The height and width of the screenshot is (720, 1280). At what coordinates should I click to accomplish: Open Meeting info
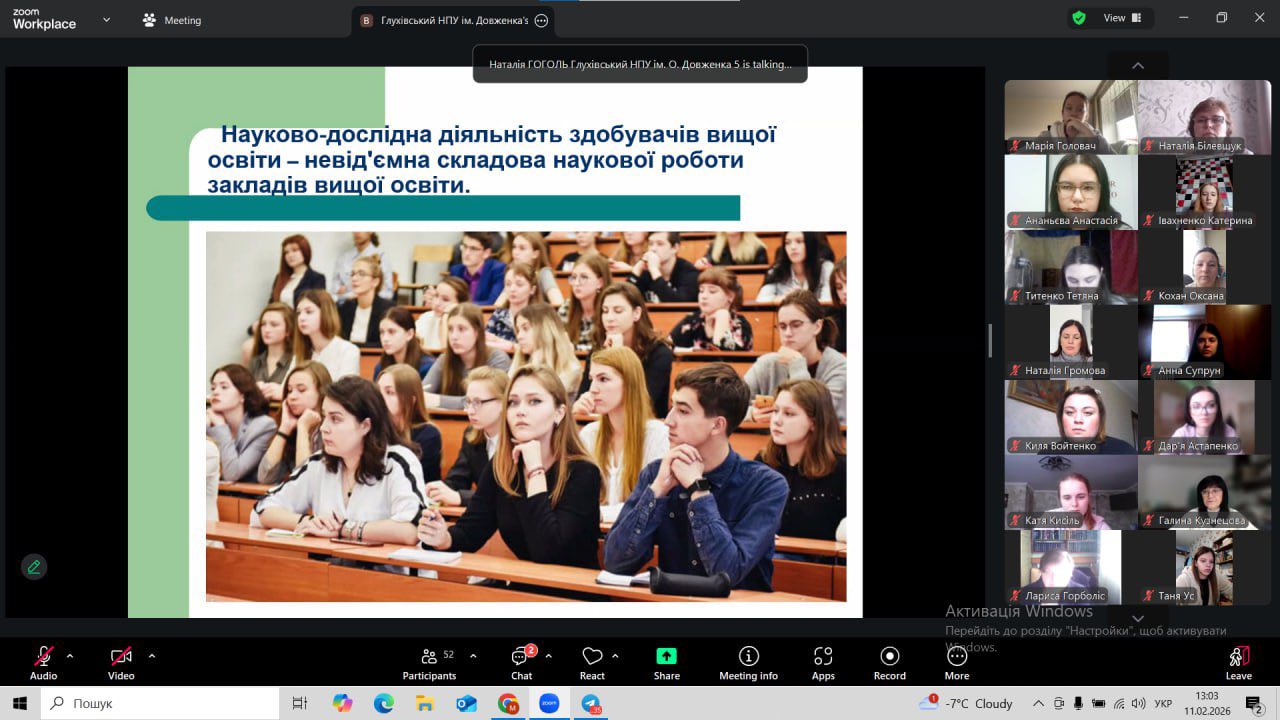pos(748,661)
